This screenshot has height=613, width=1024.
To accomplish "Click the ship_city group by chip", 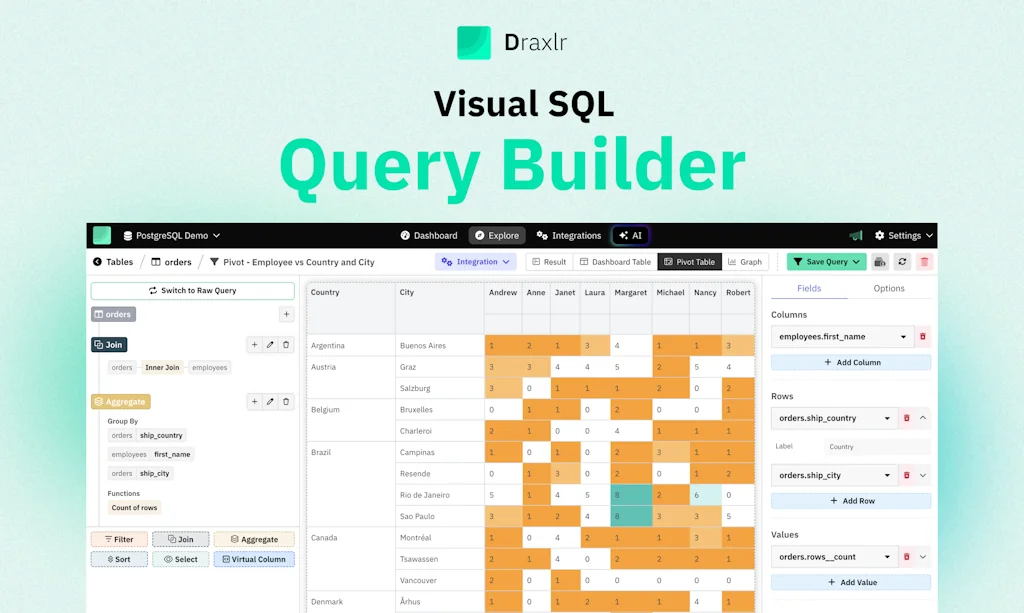I will (155, 473).
